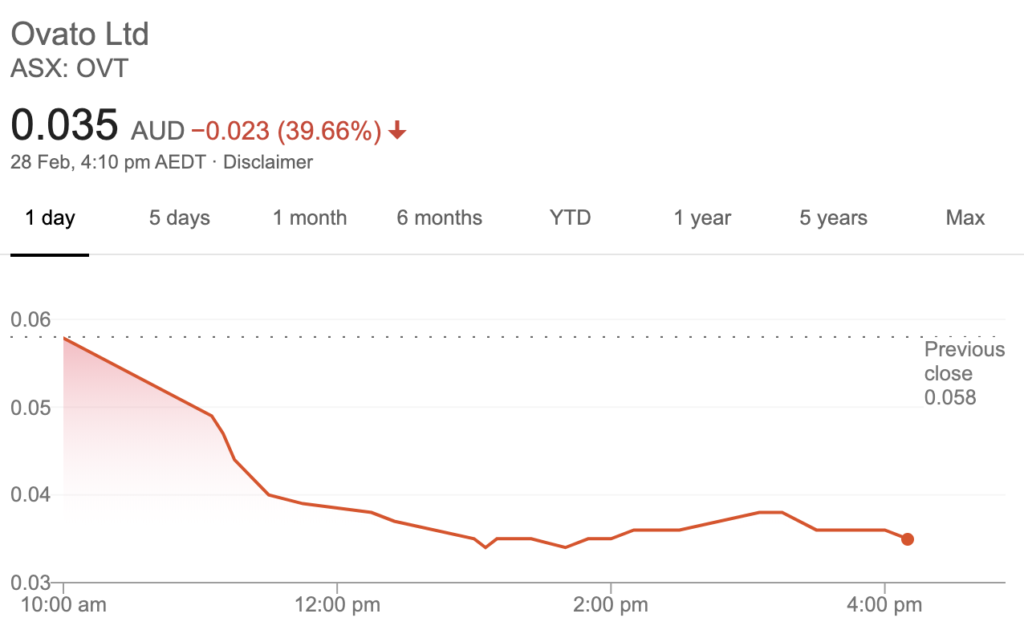The height and width of the screenshot is (630, 1024).
Task: Click the −0.023 (39.66%) change text
Action: [x=286, y=131]
